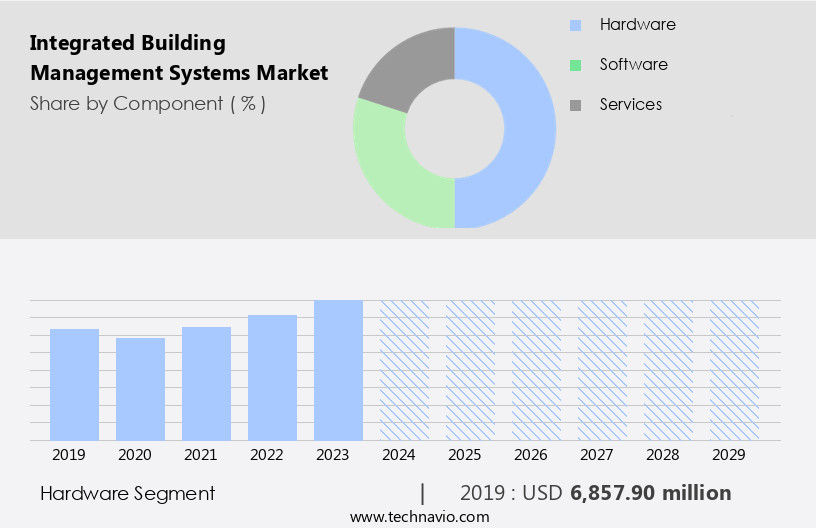Open the www.technavio.com link
This screenshot has width=816, height=528.
pos(419,516)
